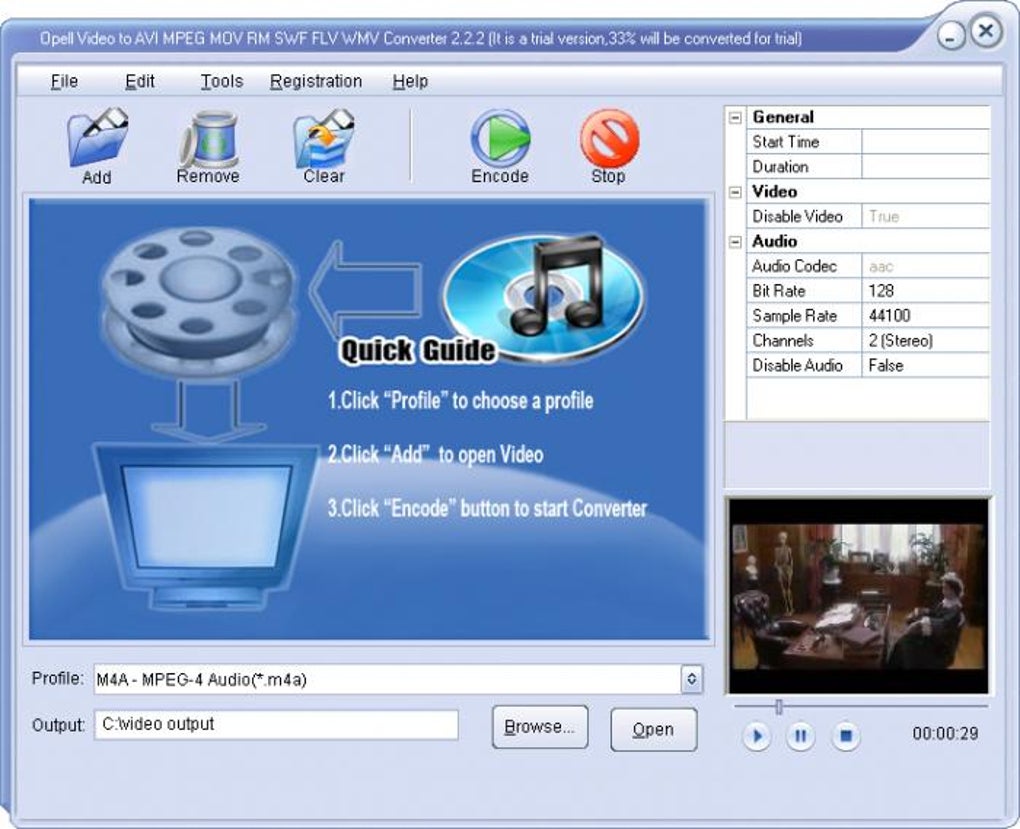Image resolution: width=1020 pixels, height=829 pixels.
Task: Select the Bit Rate value 128
Action: tap(925, 291)
